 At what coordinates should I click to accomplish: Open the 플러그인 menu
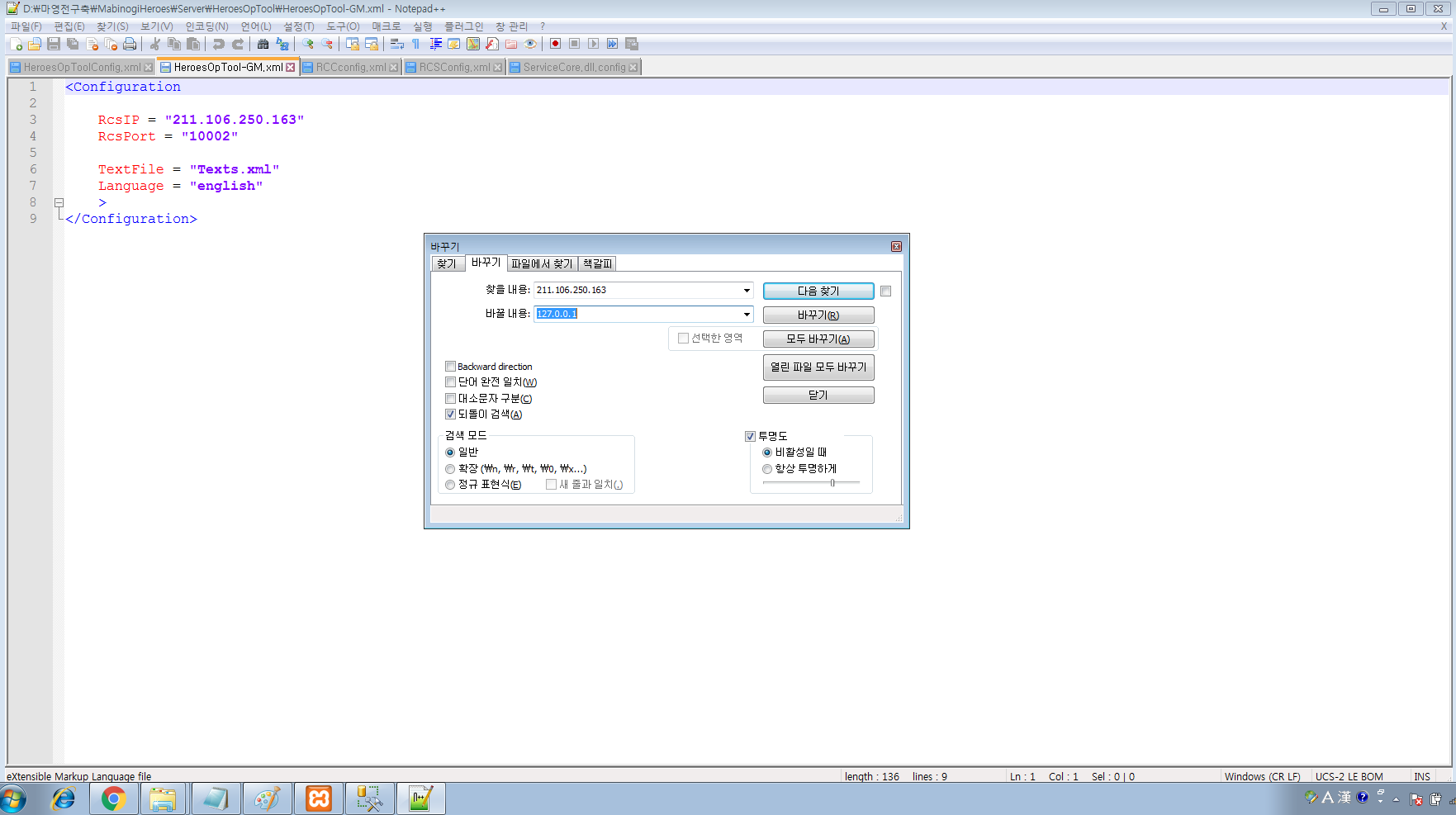click(x=464, y=26)
